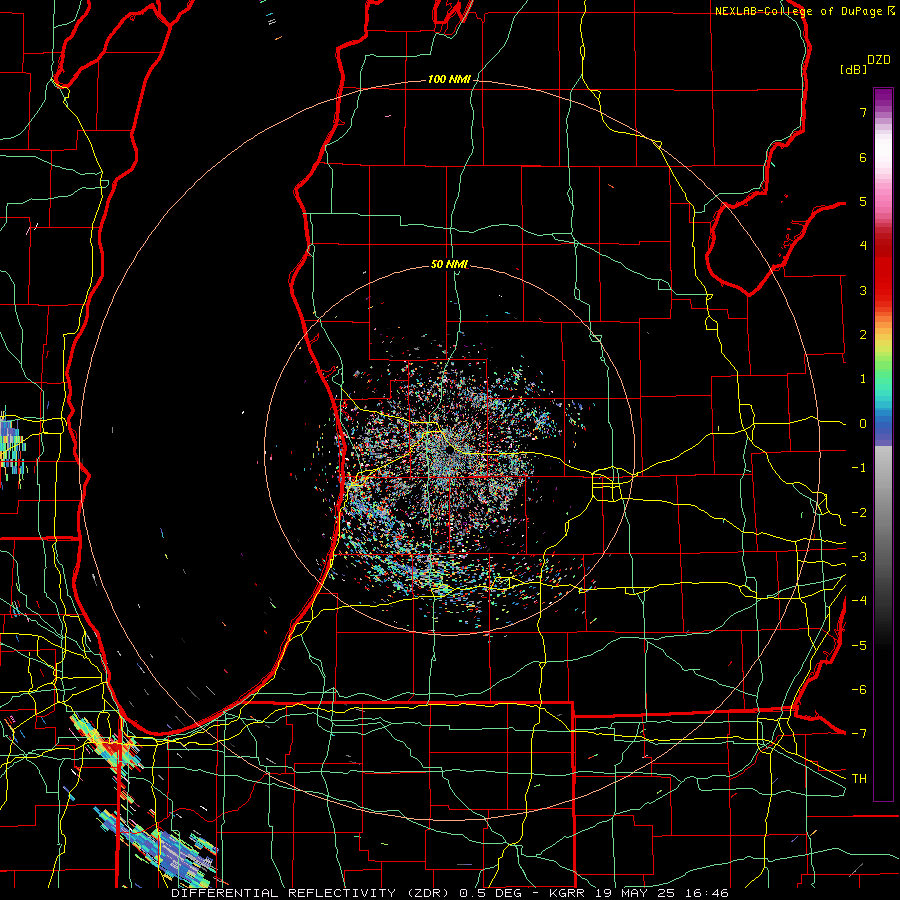Click the -2 dB value on the color scale
The width and height of the screenshot is (900, 900).
pos(859,513)
